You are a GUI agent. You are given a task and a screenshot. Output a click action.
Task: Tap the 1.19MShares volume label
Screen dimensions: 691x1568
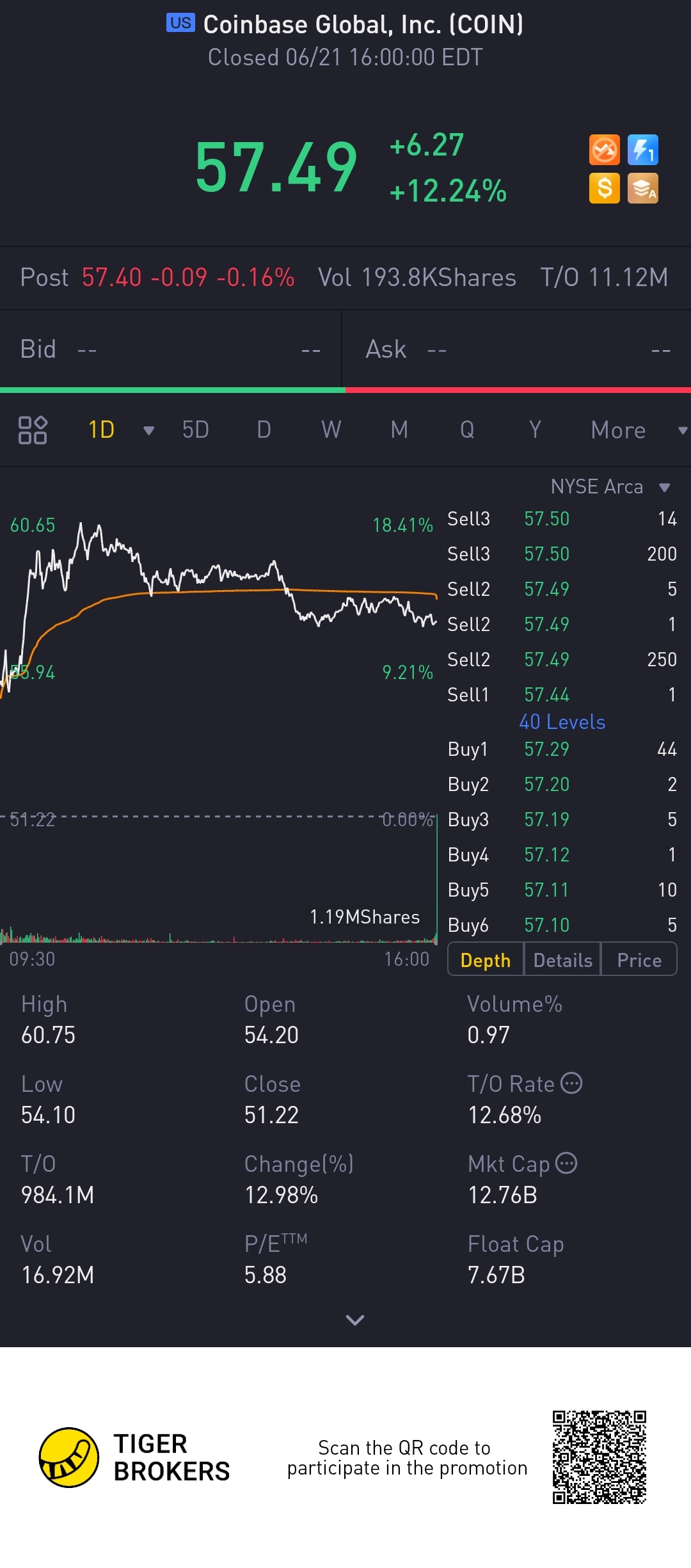coord(365,917)
